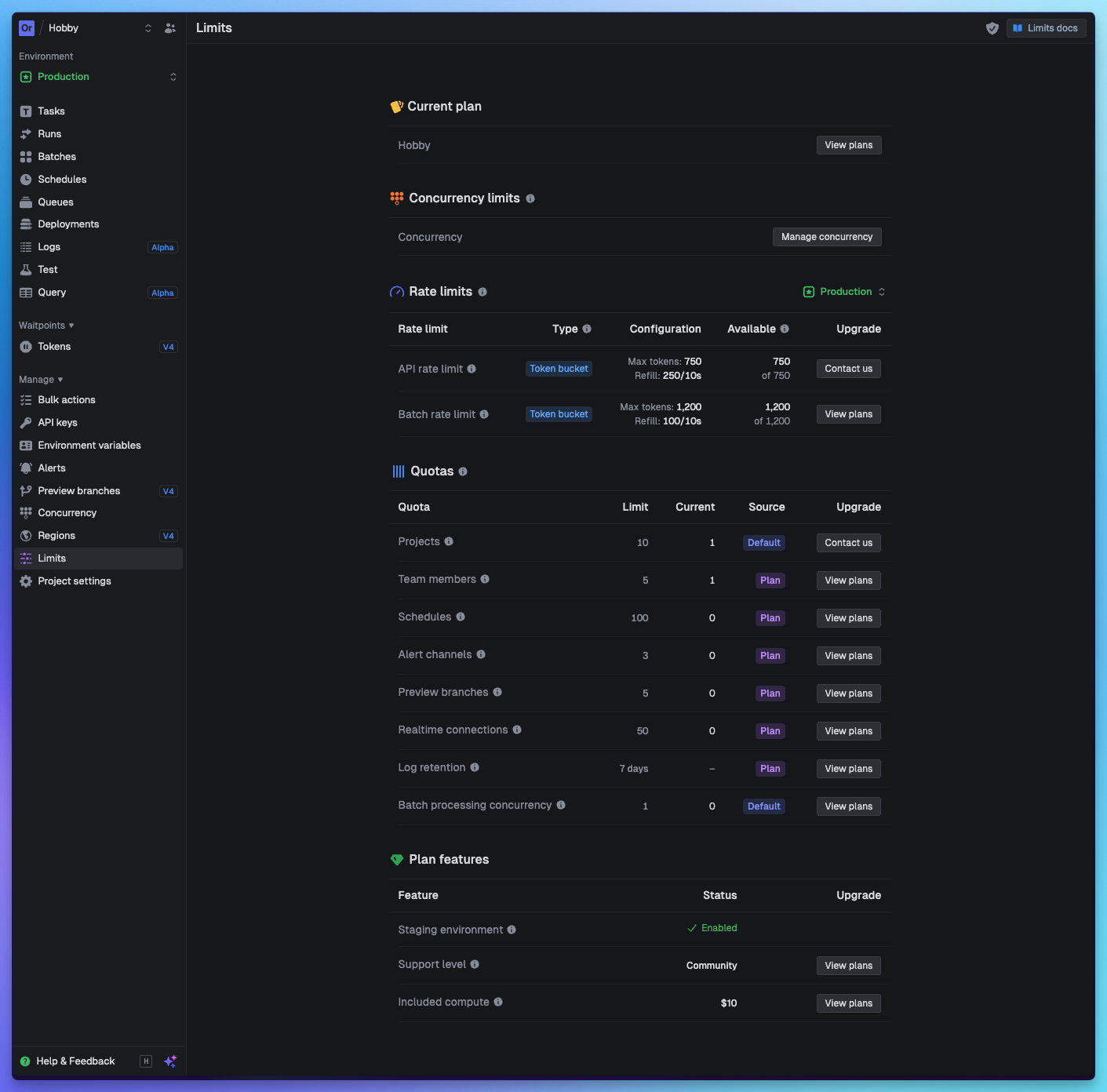Viewport: 1107px width, 1092px height.
Task: Collapse the Waitpoints sidebar section
Action: pos(46,325)
